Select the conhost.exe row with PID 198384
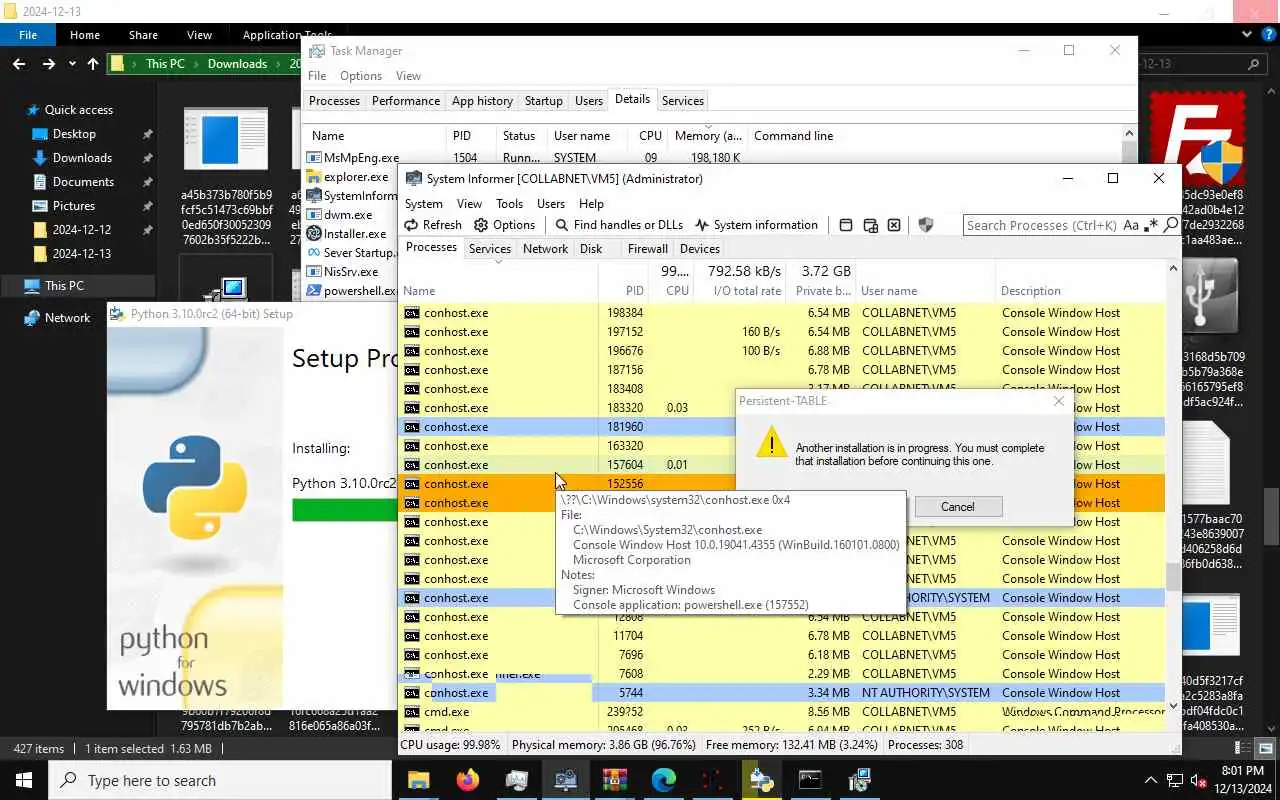The image size is (1280, 800). (x=782, y=313)
